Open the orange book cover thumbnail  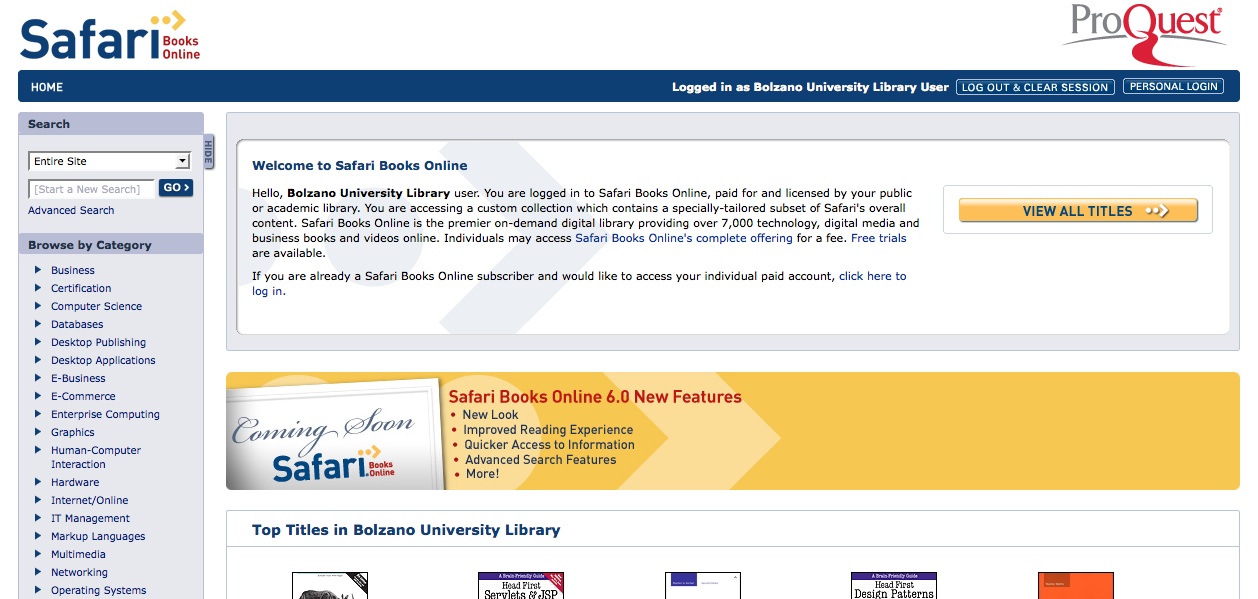click(1076, 585)
